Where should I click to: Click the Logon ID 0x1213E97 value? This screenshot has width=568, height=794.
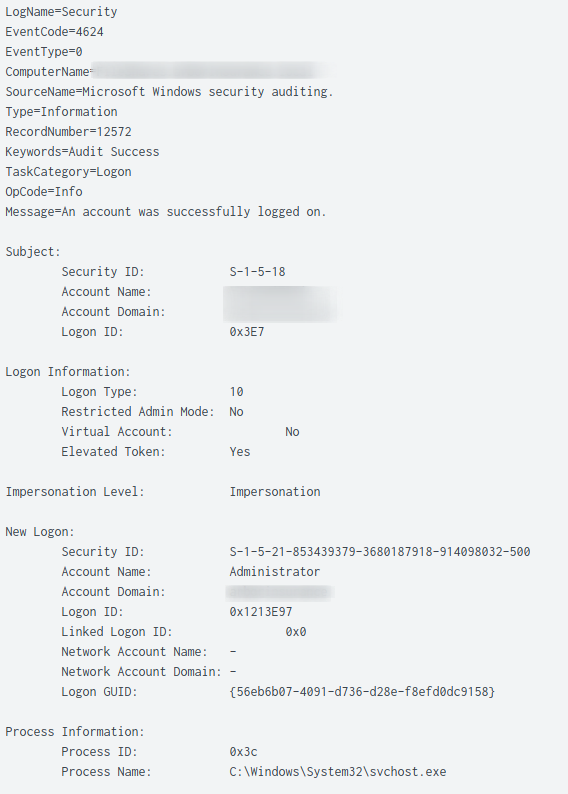(x=261, y=612)
